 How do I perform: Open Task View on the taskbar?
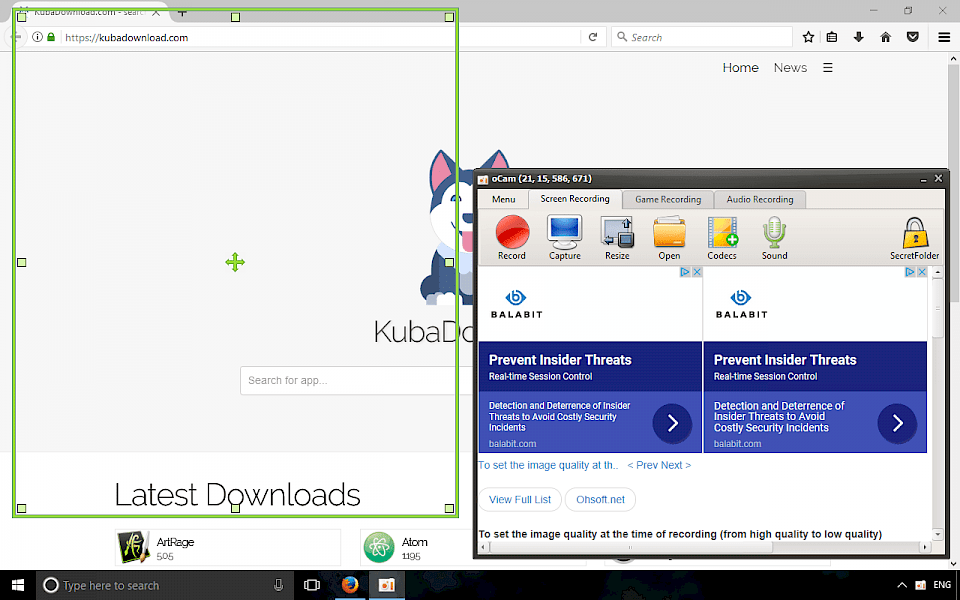point(312,585)
